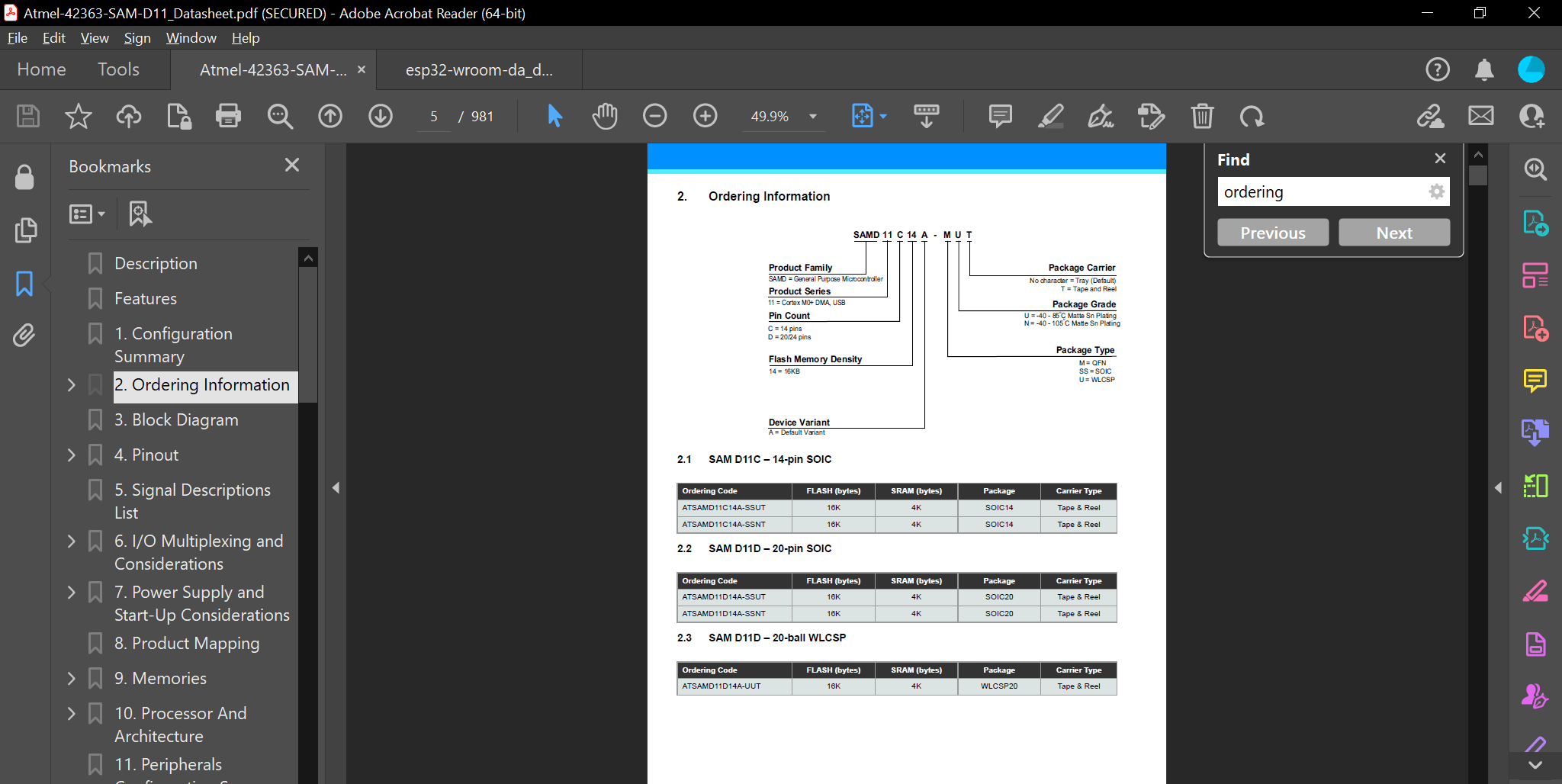Open the Comment tool in right pane
The height and width of the screenshot is (784, 1562).
point(1535,380)
